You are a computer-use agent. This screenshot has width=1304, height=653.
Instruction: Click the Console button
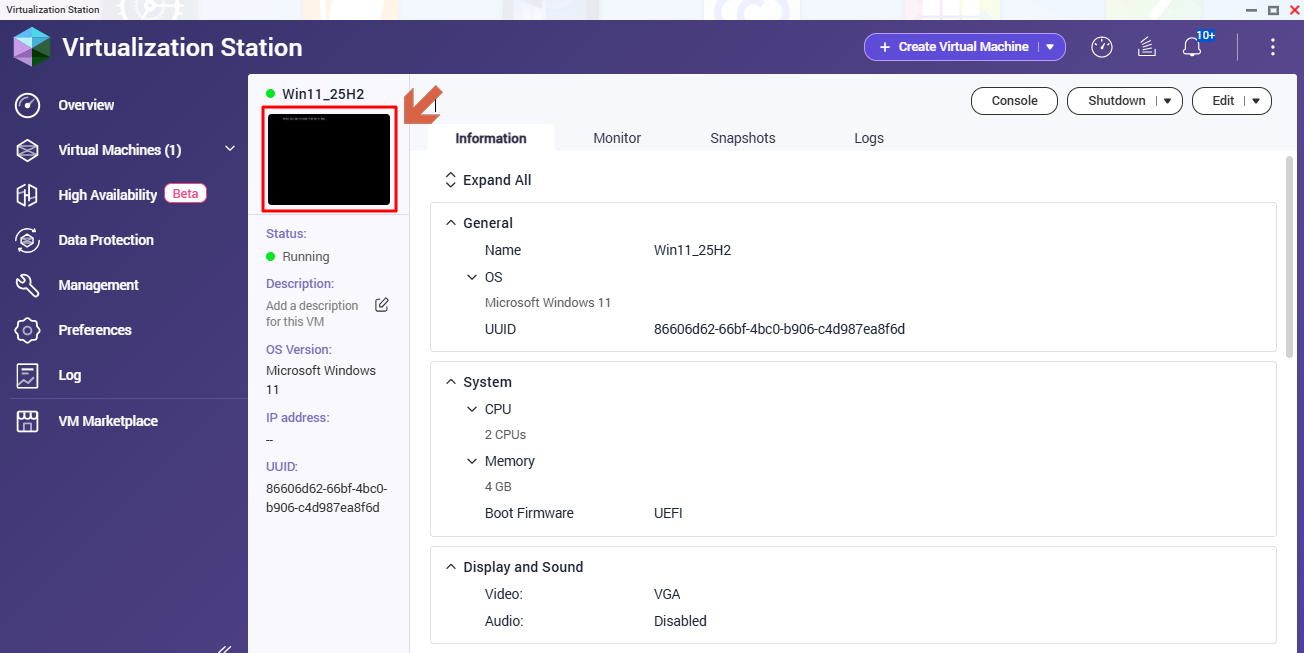(1014, 101)
